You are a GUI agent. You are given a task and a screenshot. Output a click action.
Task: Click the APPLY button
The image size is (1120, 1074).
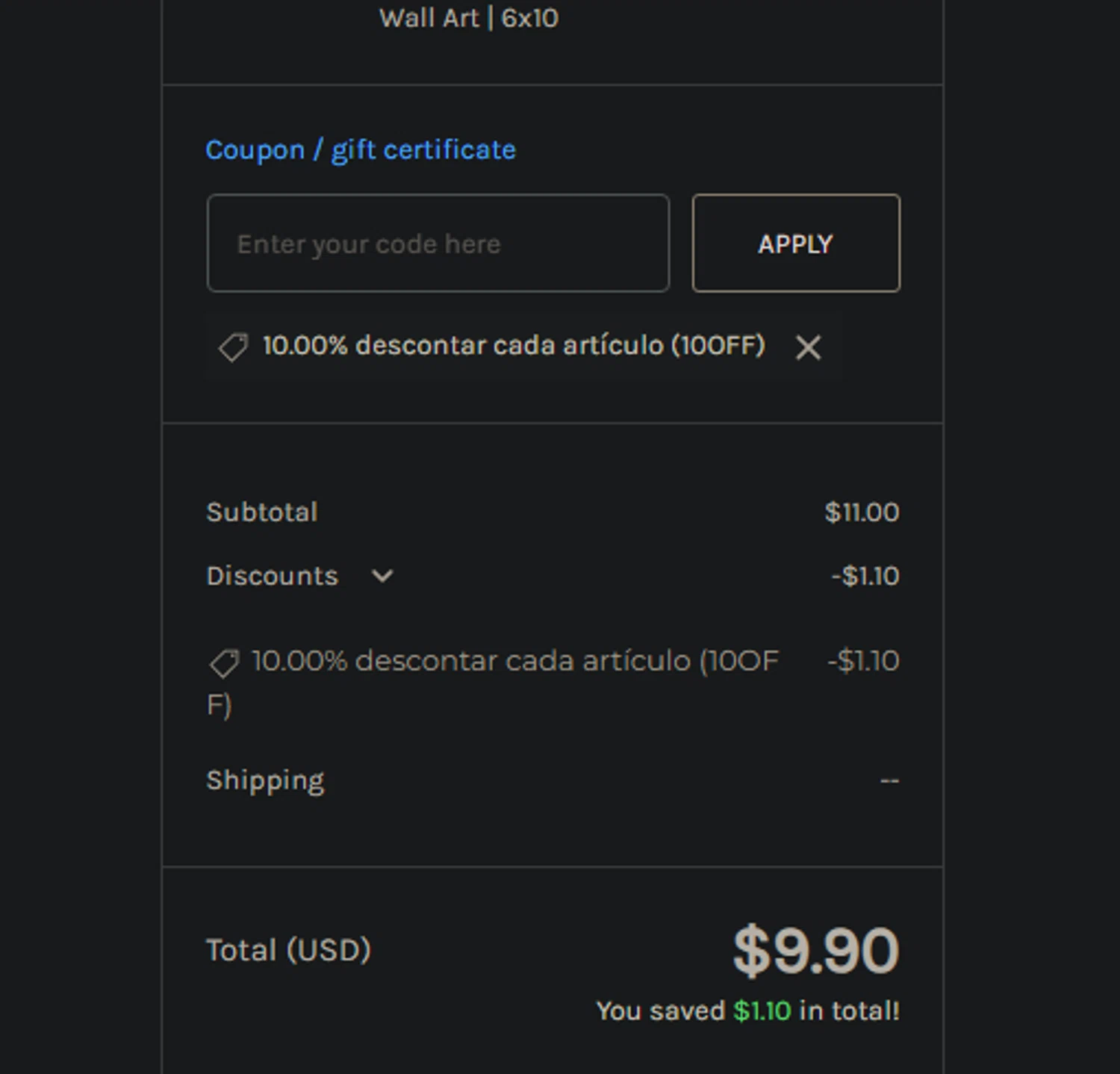tap(796, 243)
